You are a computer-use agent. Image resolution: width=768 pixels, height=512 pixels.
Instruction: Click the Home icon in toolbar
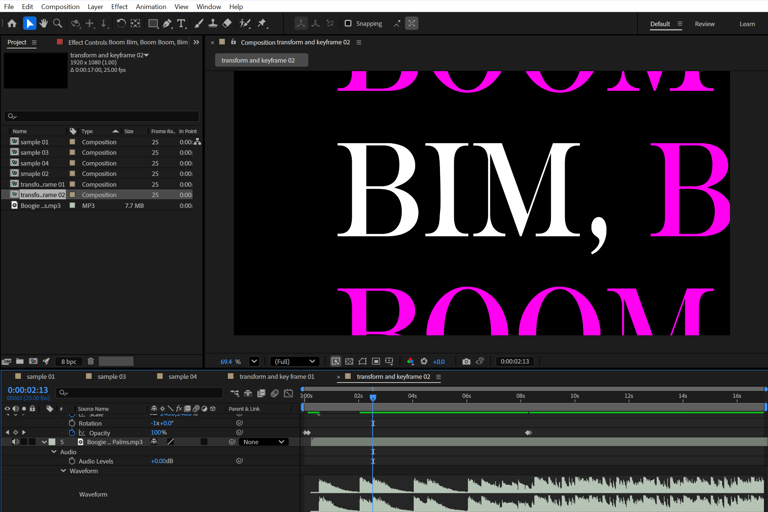click(12, 23)
